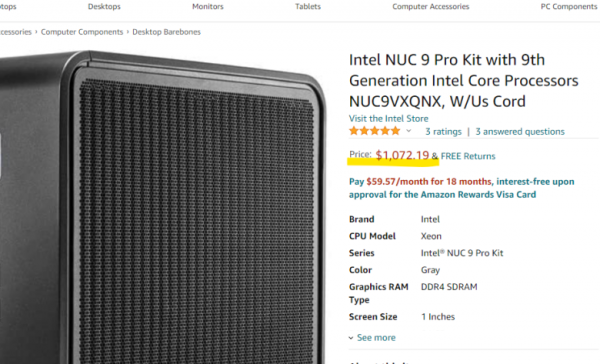Open the rating breakdown chevron beside stars
600x364 pixels.
(409, 131)
